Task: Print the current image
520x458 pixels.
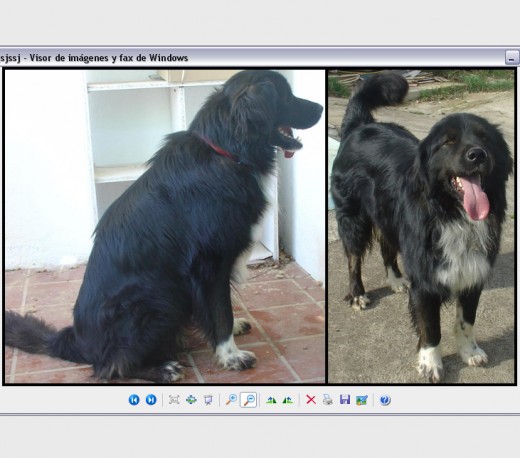Action: coord(328,400)
